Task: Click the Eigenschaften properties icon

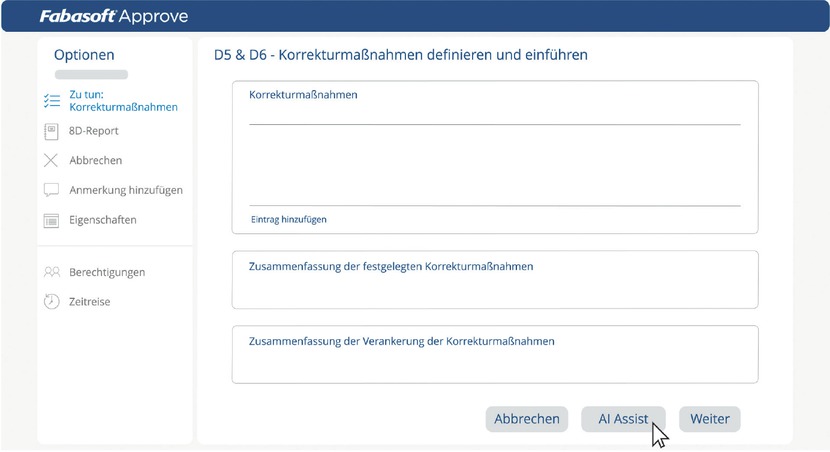Action: tap(51, 220)
